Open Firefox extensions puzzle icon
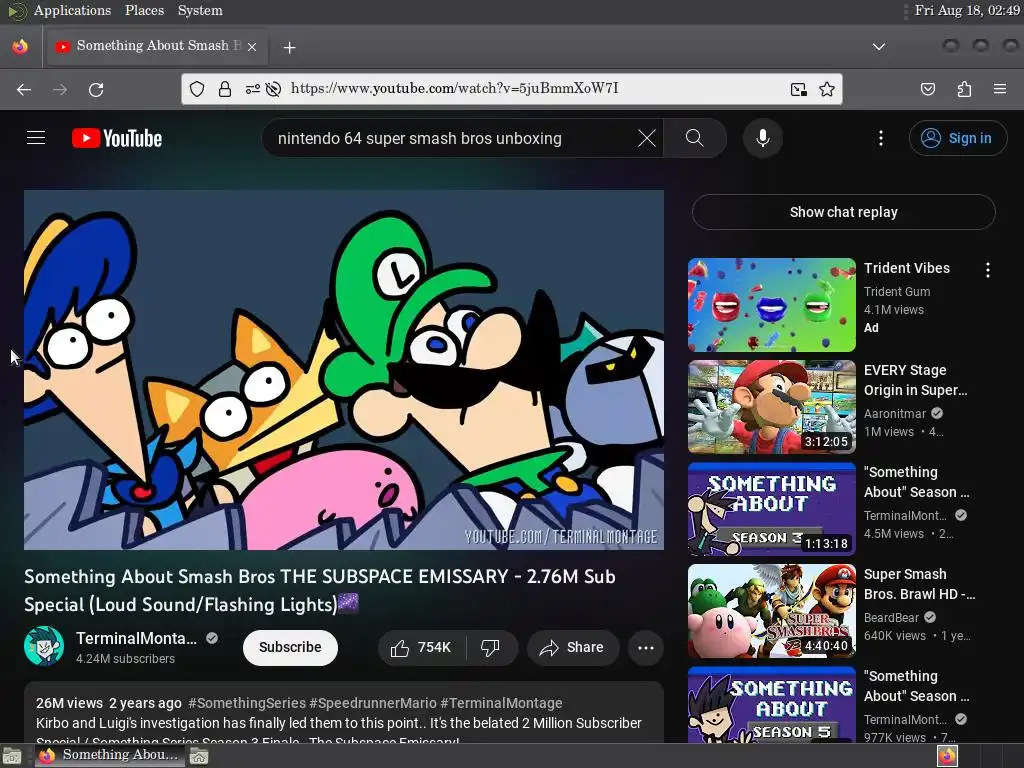 (964, 89)
